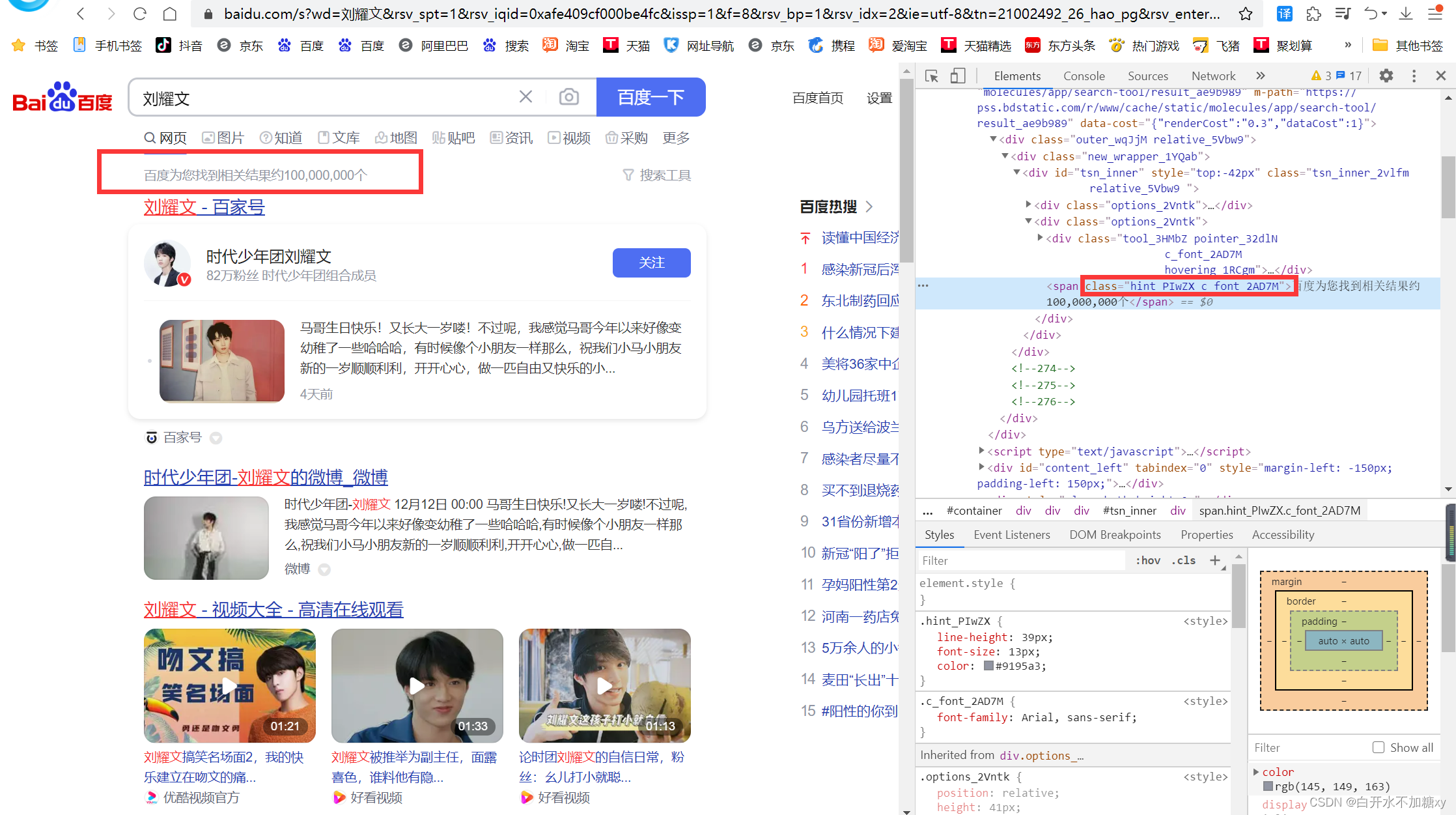
Task: Add new style rule plus icon
Action: tap(1215, 560)
